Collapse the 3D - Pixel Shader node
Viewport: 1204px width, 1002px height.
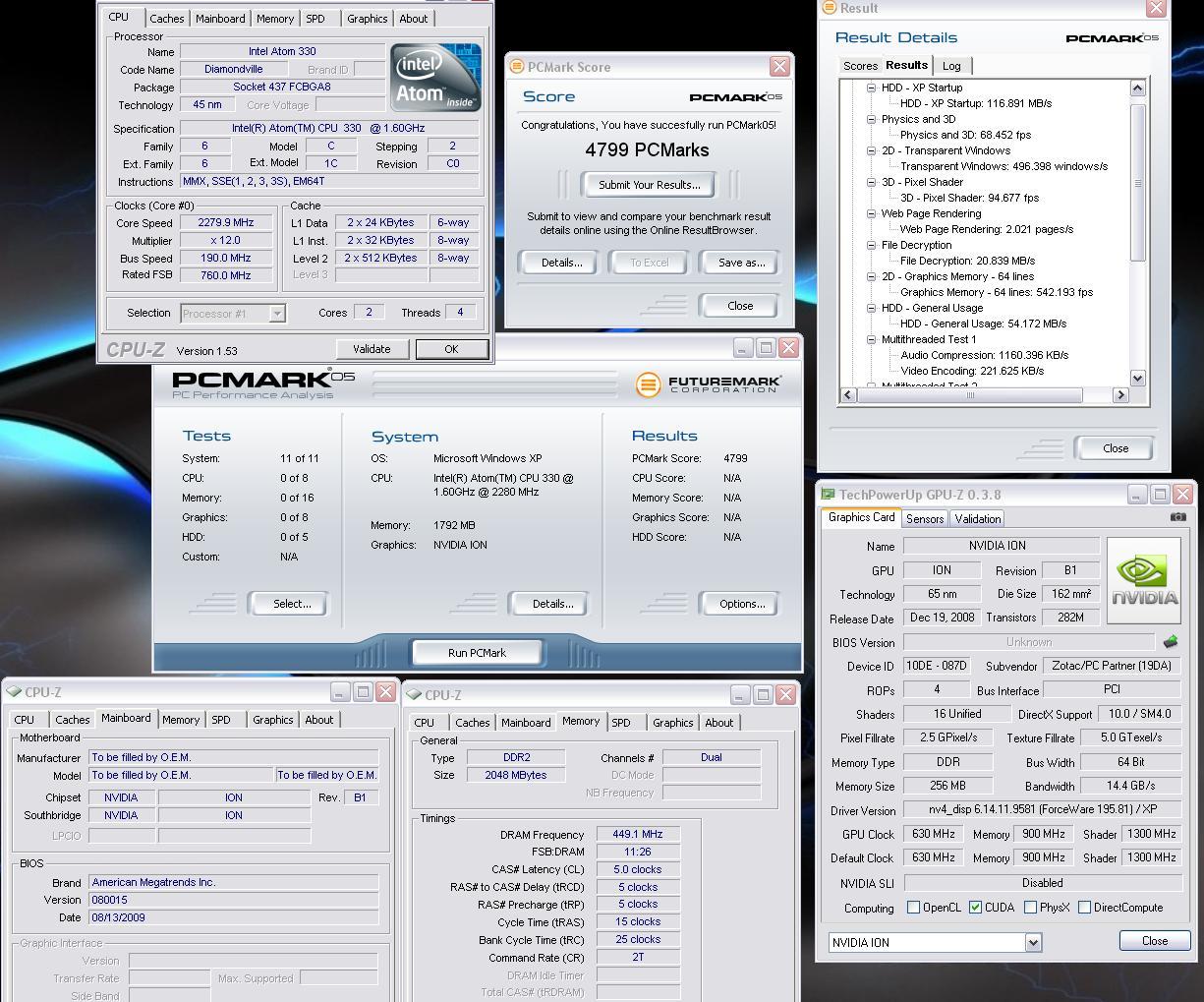click(871, 182)
